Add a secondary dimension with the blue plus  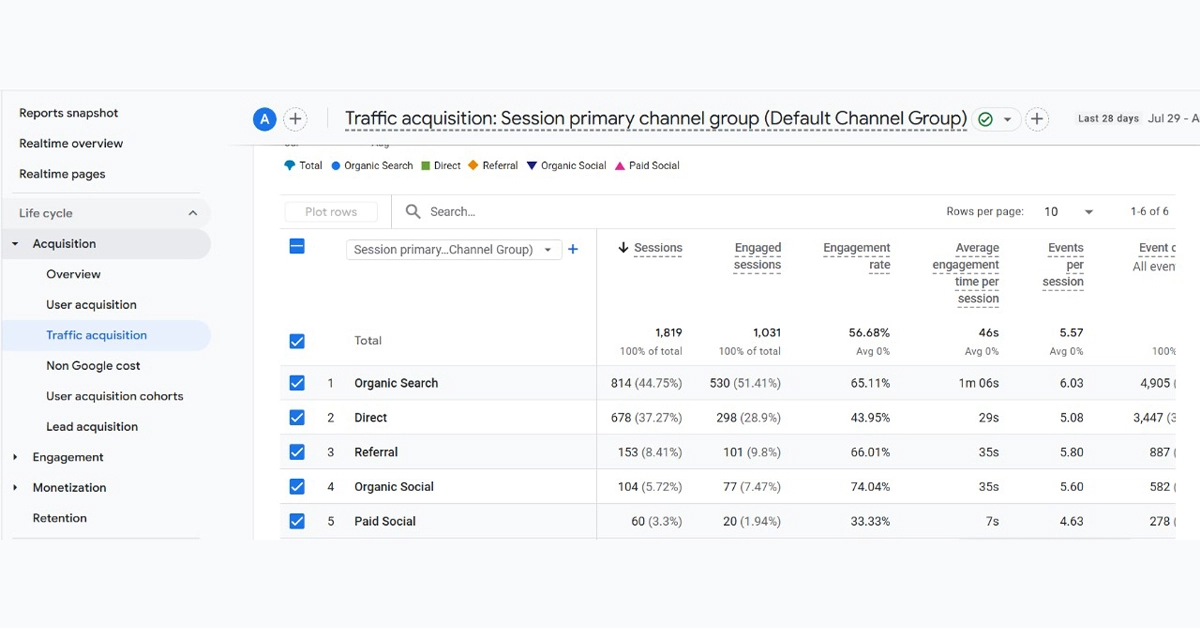click(x=573, y=250)
